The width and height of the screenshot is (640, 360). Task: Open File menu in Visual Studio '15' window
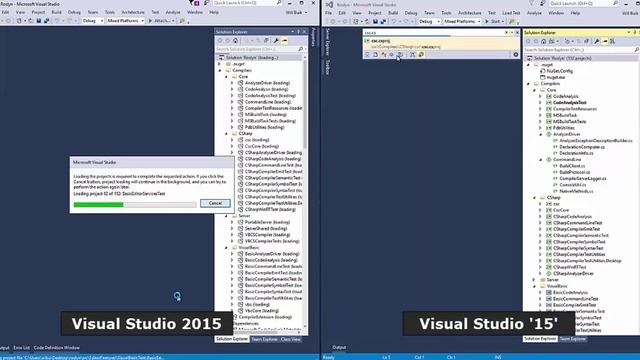(x=329, y=13)
